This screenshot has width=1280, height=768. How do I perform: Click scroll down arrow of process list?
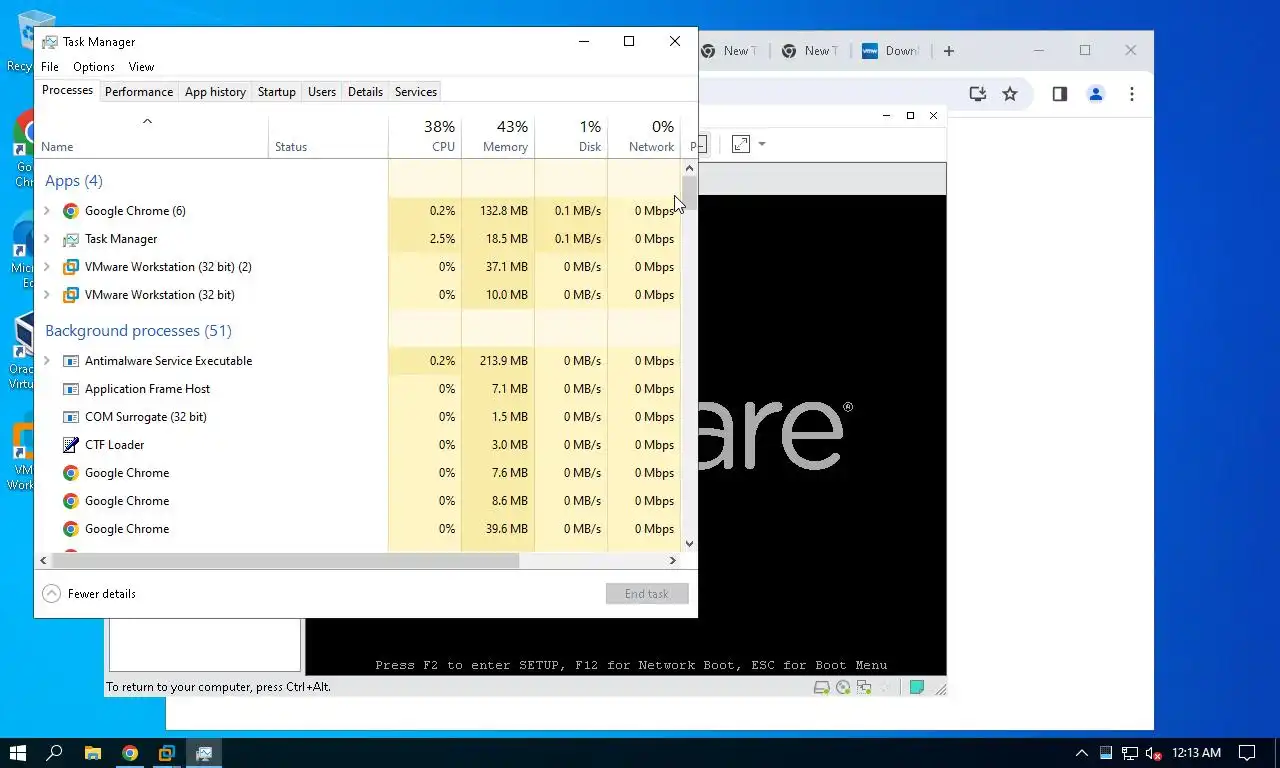click(689, 544)
